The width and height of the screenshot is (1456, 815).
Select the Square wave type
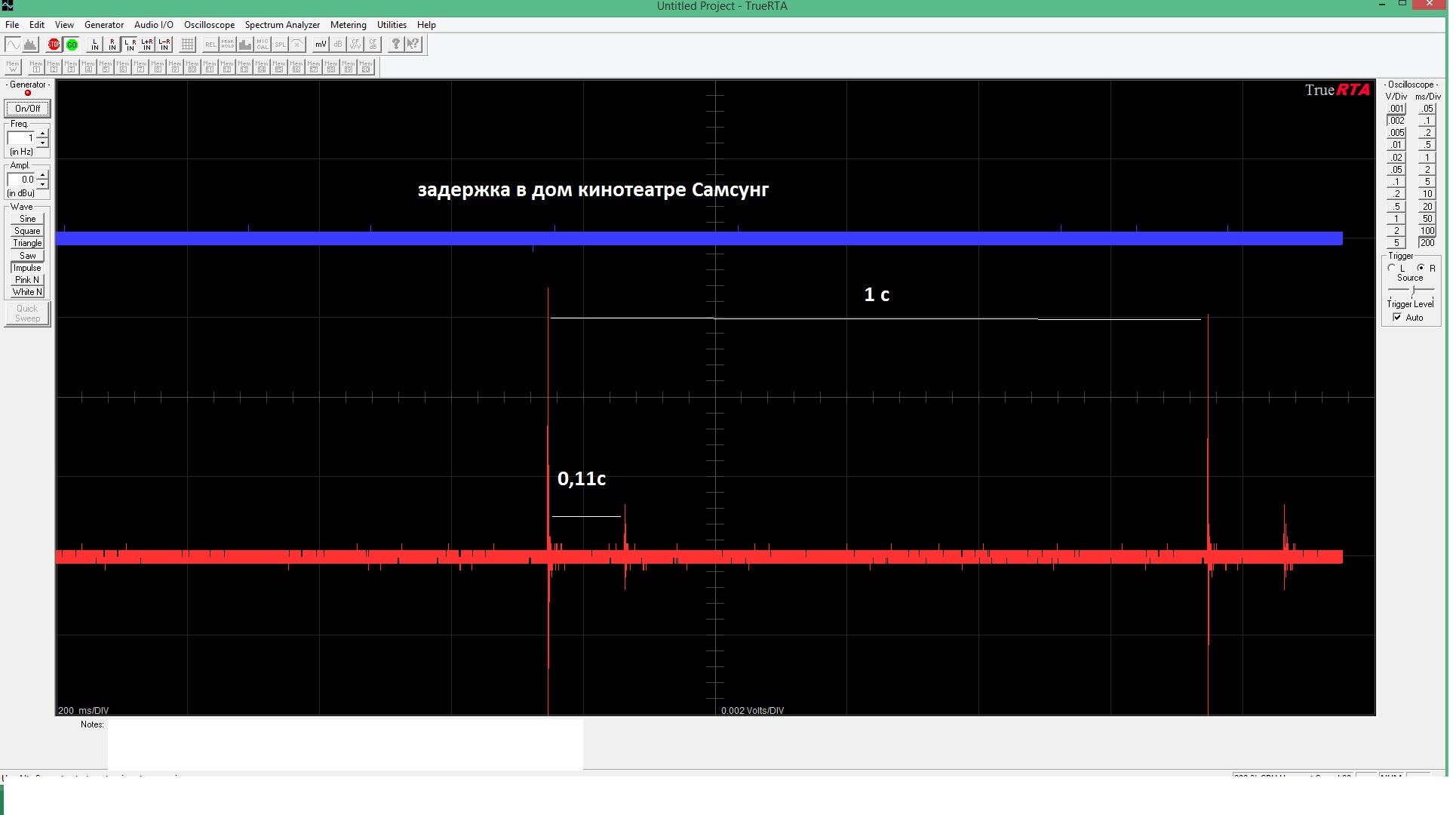[27, 231]
